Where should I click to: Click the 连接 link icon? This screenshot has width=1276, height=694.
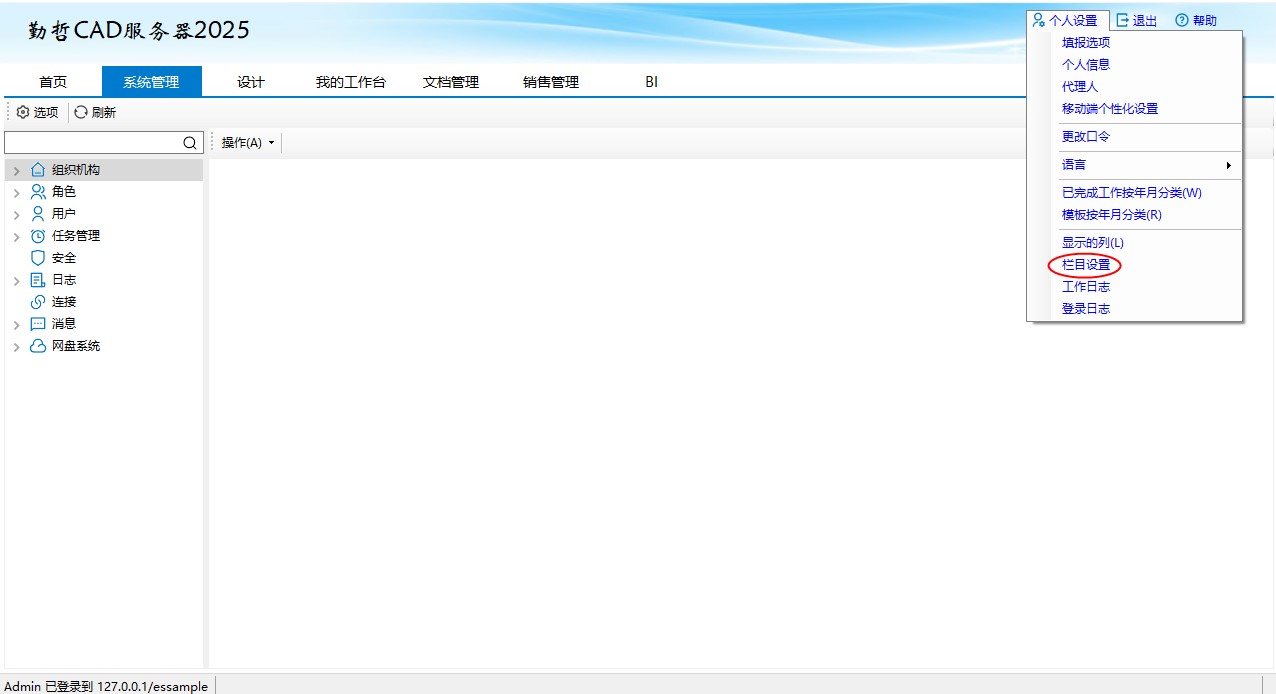(x=38, y=302)
